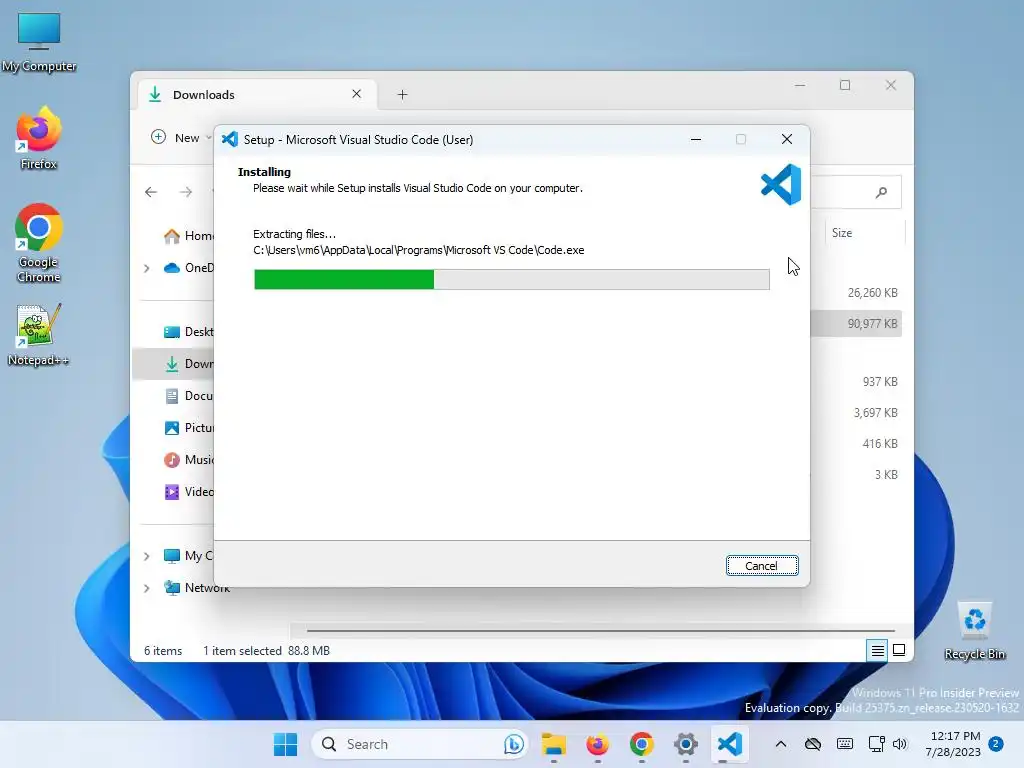Expand the My Computer tree node
The width and height of the screenshot is (1024, 768).
tap(147, 556)
